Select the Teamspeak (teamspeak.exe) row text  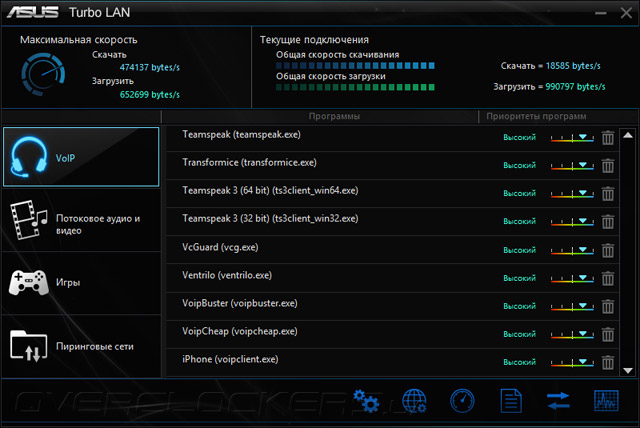[x=241, y=135]
